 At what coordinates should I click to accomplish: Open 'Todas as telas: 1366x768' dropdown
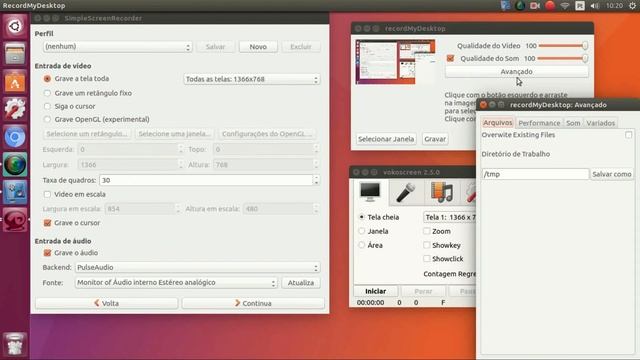click(x=251, y=79)
